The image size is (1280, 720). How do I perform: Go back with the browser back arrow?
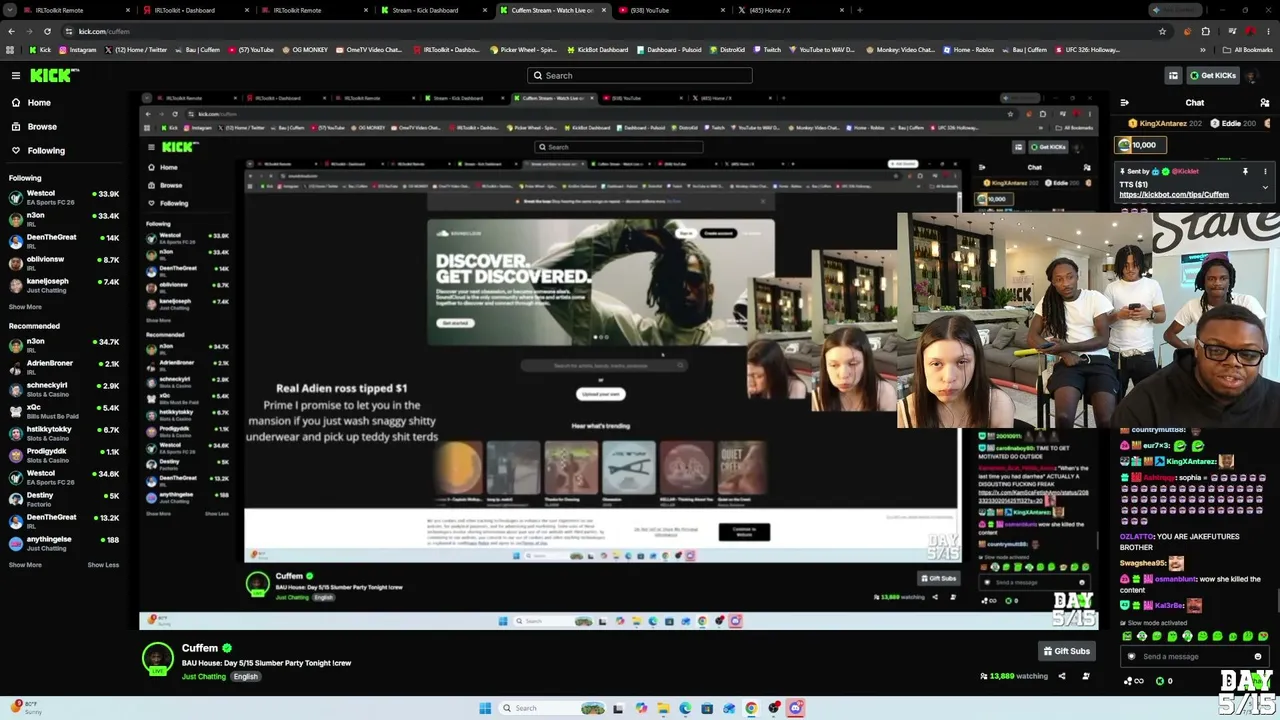click(x=11, y=31)
